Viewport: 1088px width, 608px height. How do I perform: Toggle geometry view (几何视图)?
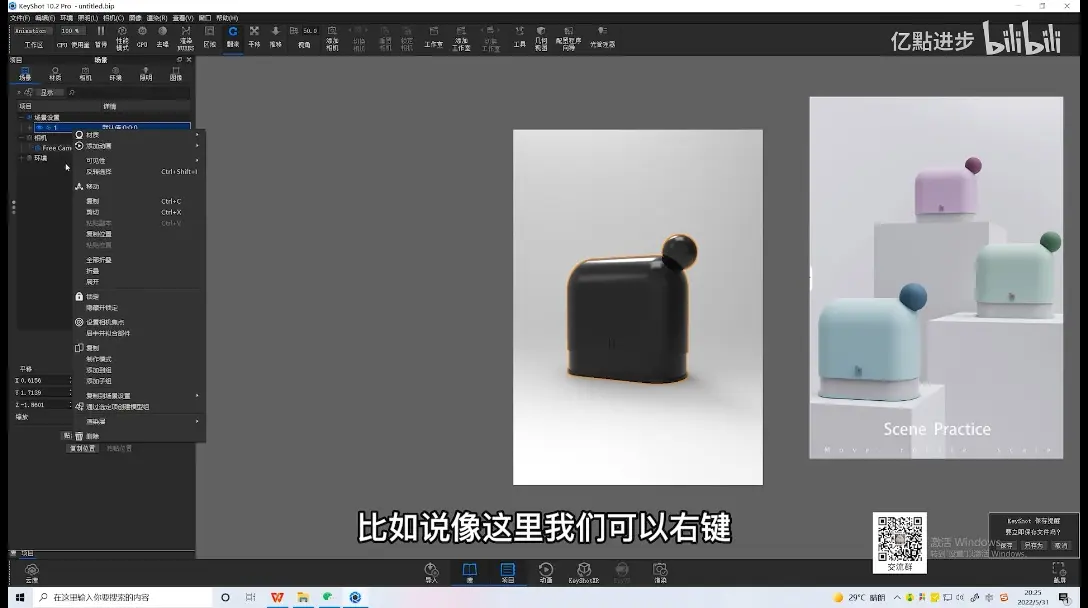pyautogui.click(x=541, y=37)
